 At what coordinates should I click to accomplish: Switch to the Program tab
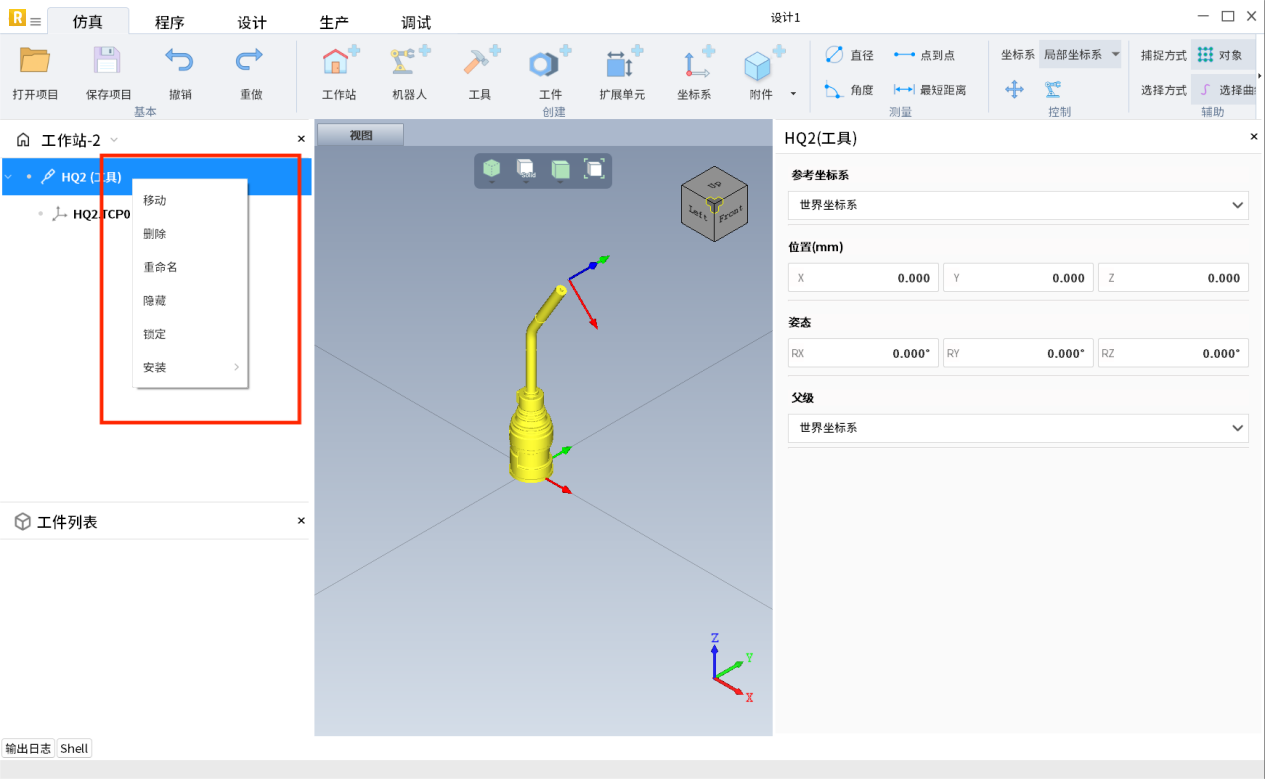169,22
